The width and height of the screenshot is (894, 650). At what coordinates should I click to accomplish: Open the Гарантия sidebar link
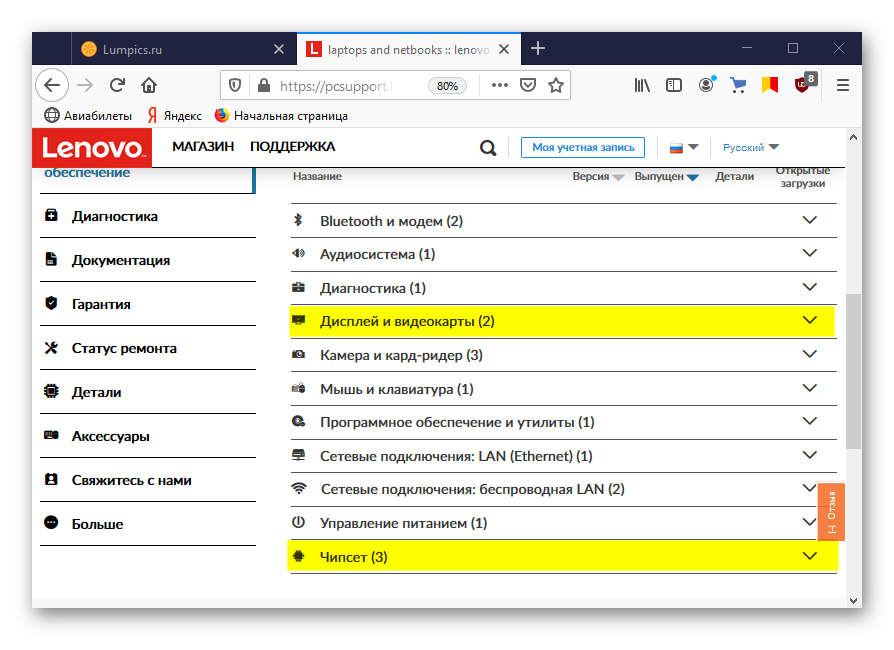tap(101, 304)
